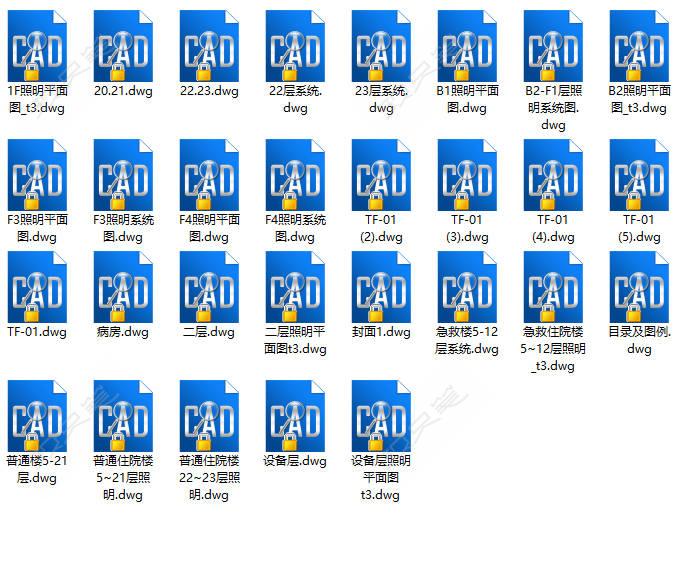
Task: Click the label text B1照明平面图.dwg
Action: tap(467, 99)
